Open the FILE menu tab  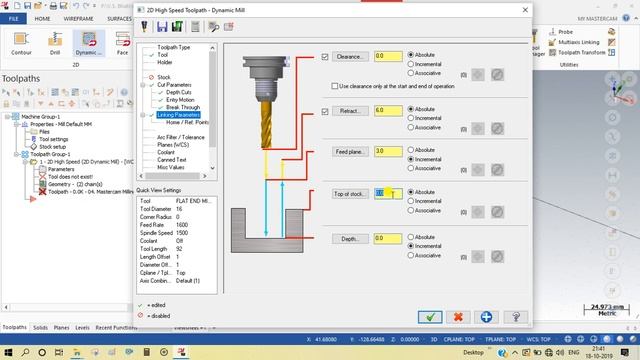13,18
